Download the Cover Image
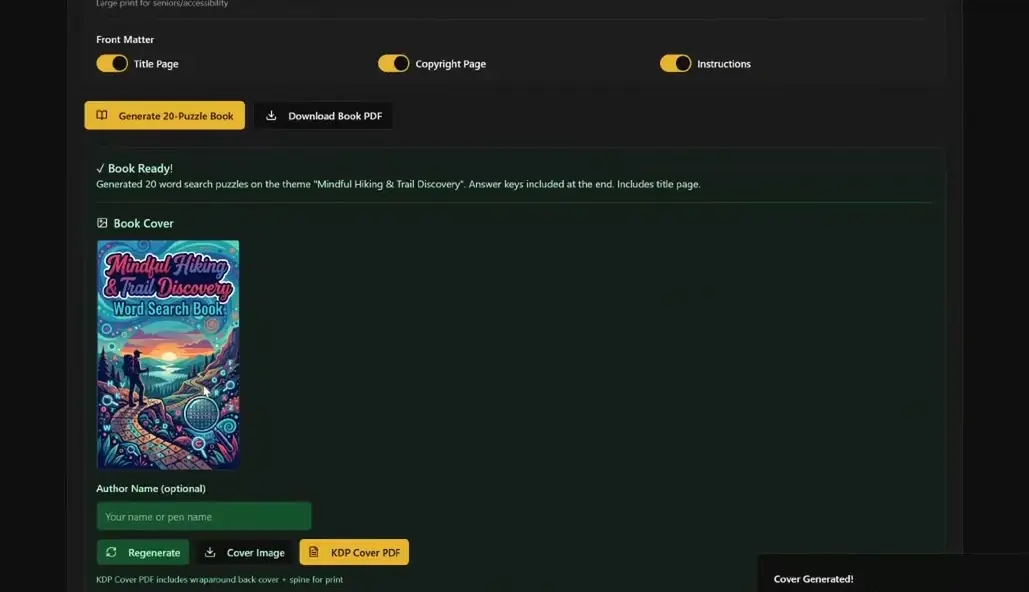Image resolution: width=1029 pixels, height=592 pixels. [x=245, y=553]
